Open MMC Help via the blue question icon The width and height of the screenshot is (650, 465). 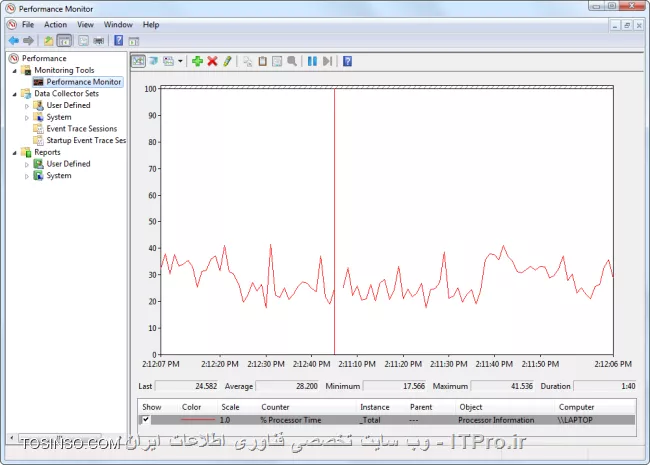click(119, 40)
